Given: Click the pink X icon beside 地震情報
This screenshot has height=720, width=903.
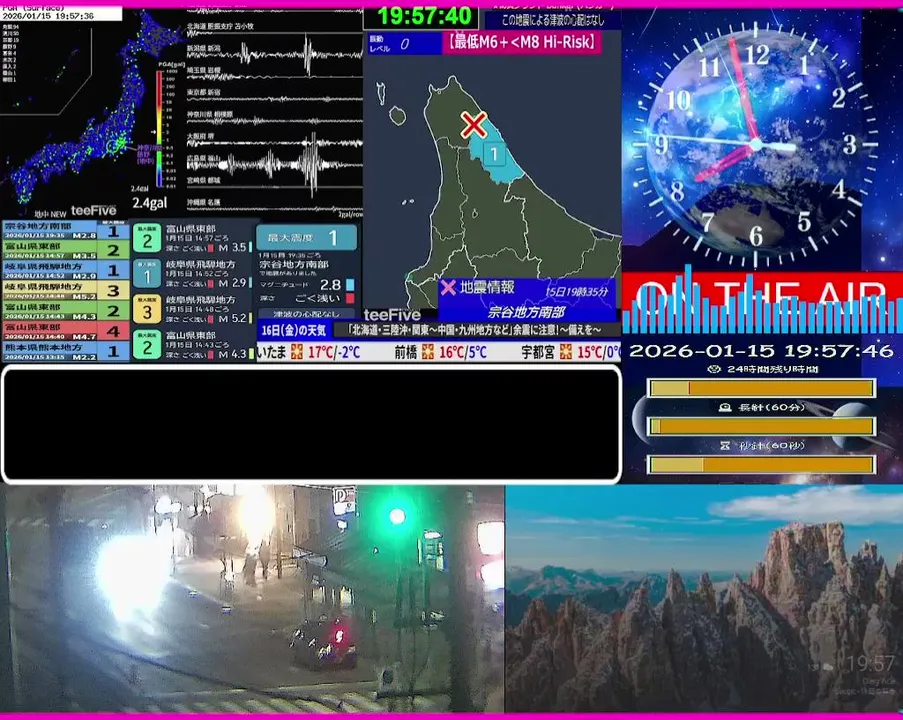Looking at the screenshot, I should (x=448, y=287).
